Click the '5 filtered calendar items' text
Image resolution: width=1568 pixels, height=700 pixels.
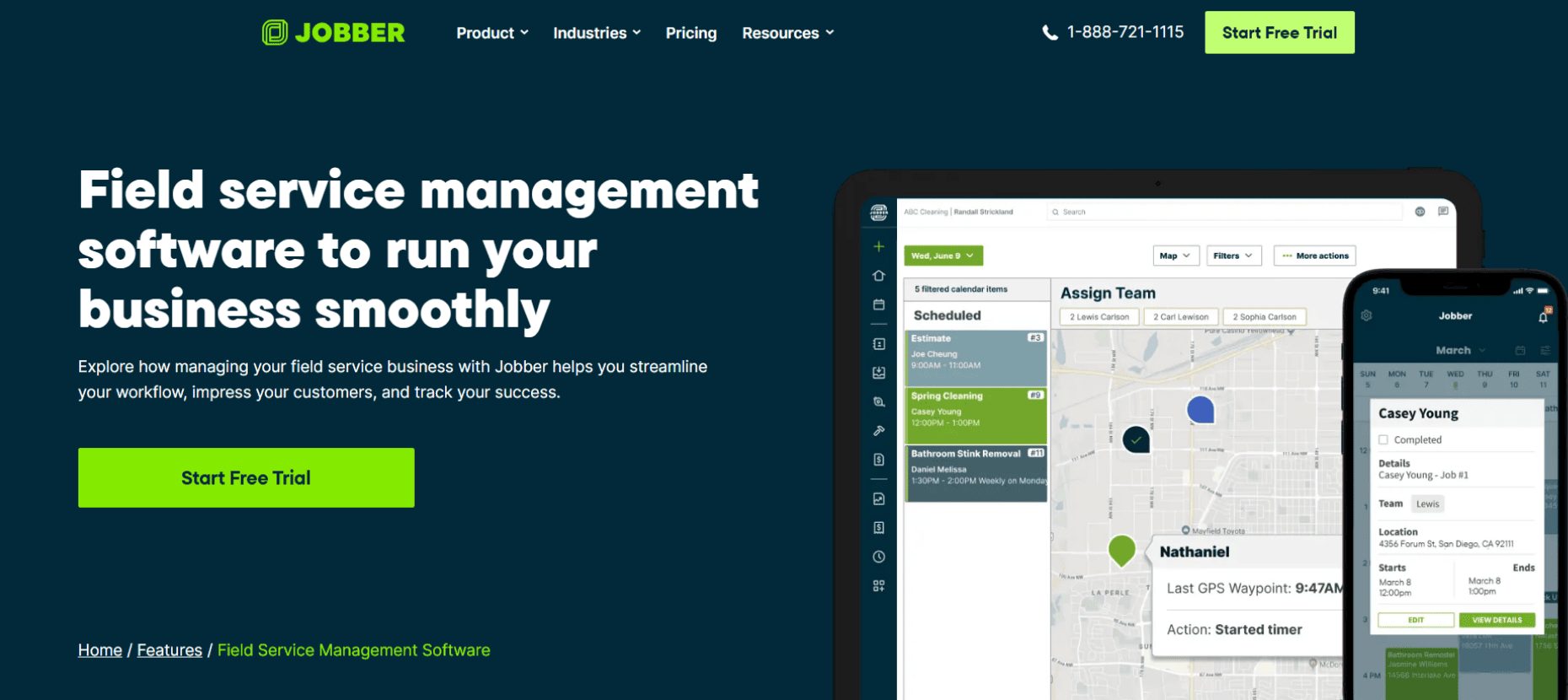click(x=961, y=289)
